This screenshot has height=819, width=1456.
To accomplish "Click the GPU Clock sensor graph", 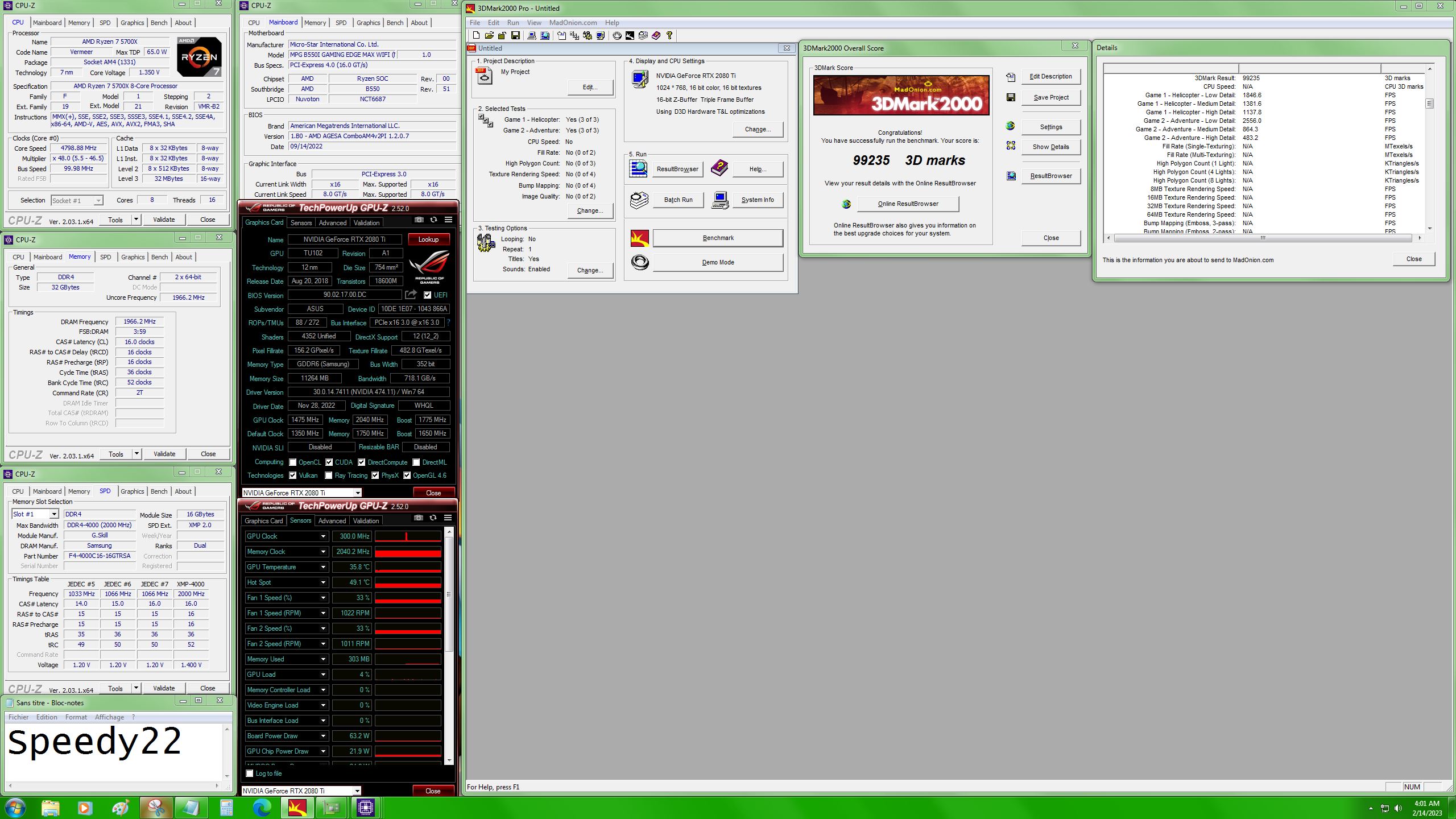I will [408, 536].
